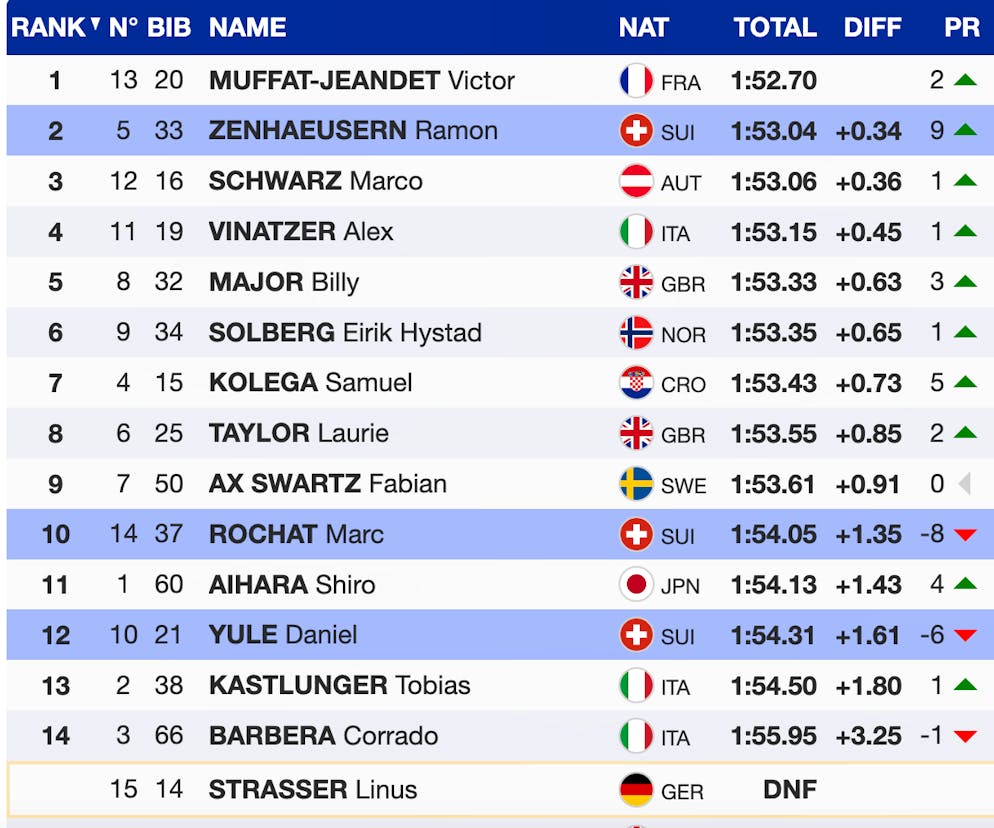Screen dimensions: 994x828
Task: Click the Norwegian flag icon
Action: [636, 332]
